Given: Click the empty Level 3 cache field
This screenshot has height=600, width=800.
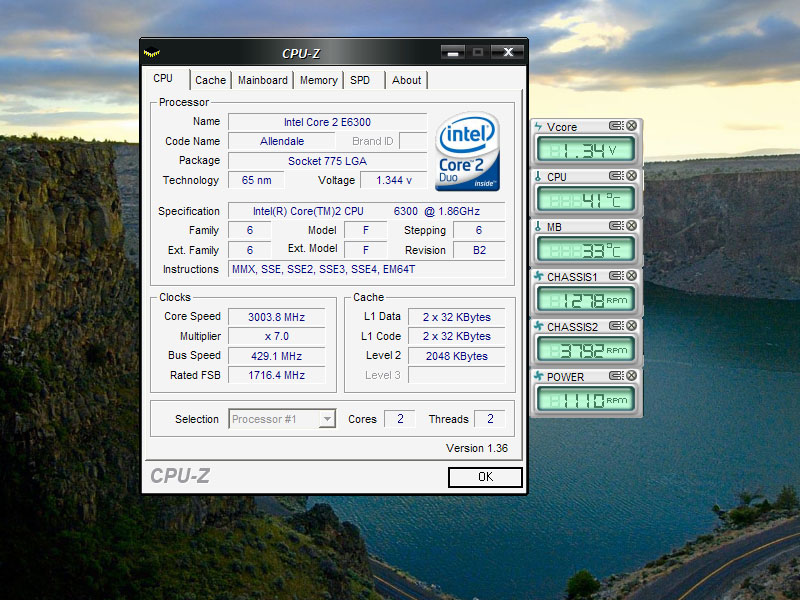Looking at the screenshot, I should tap(457, 375).
